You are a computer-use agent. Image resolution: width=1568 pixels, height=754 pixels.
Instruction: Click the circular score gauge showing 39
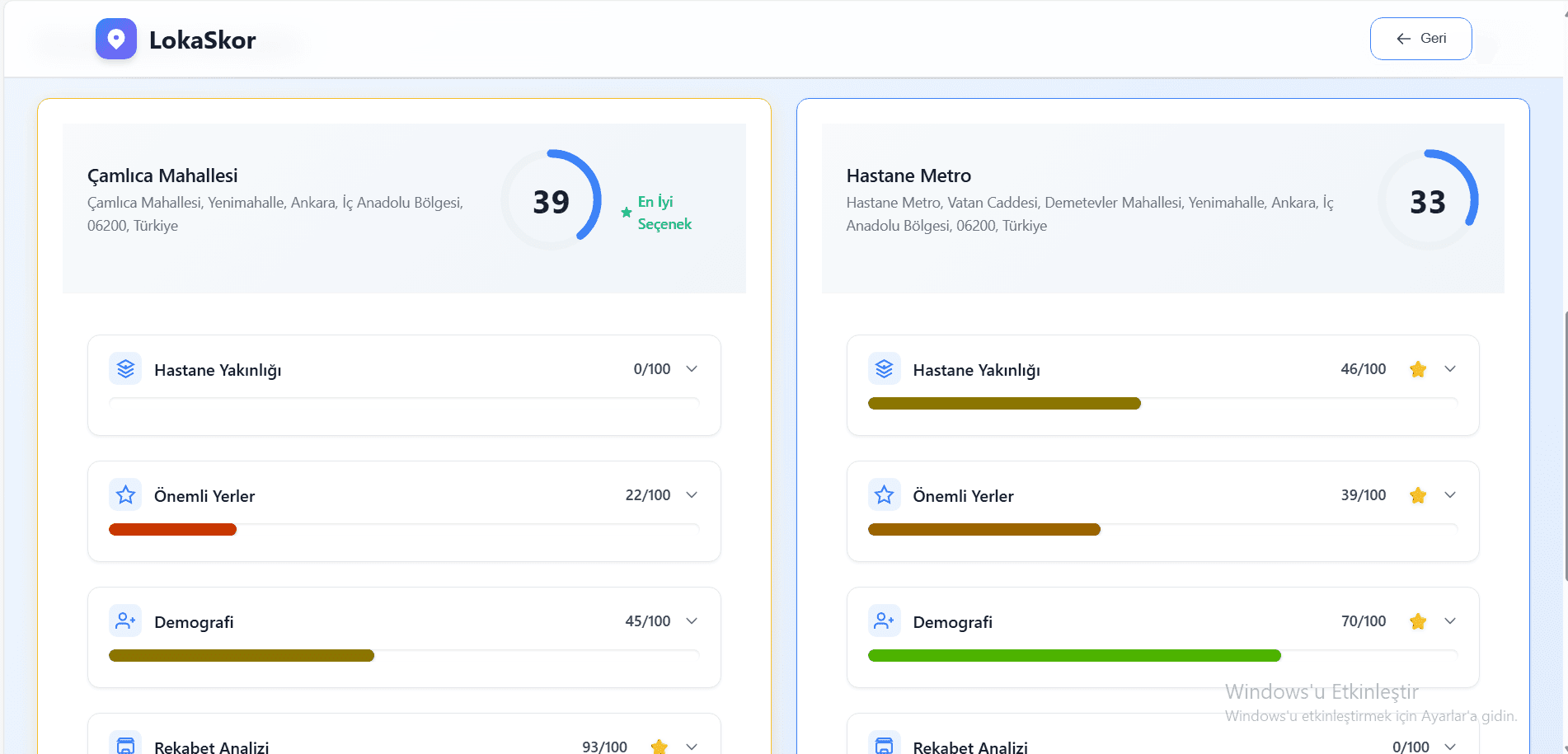point(551,200)
